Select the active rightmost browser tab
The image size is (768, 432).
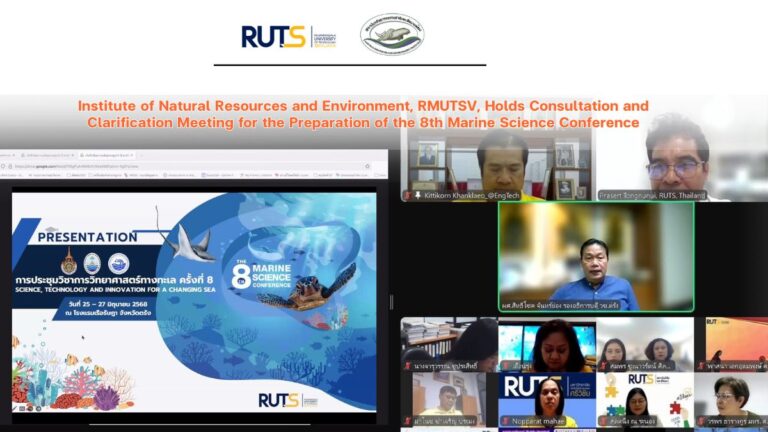click(107, 155)
